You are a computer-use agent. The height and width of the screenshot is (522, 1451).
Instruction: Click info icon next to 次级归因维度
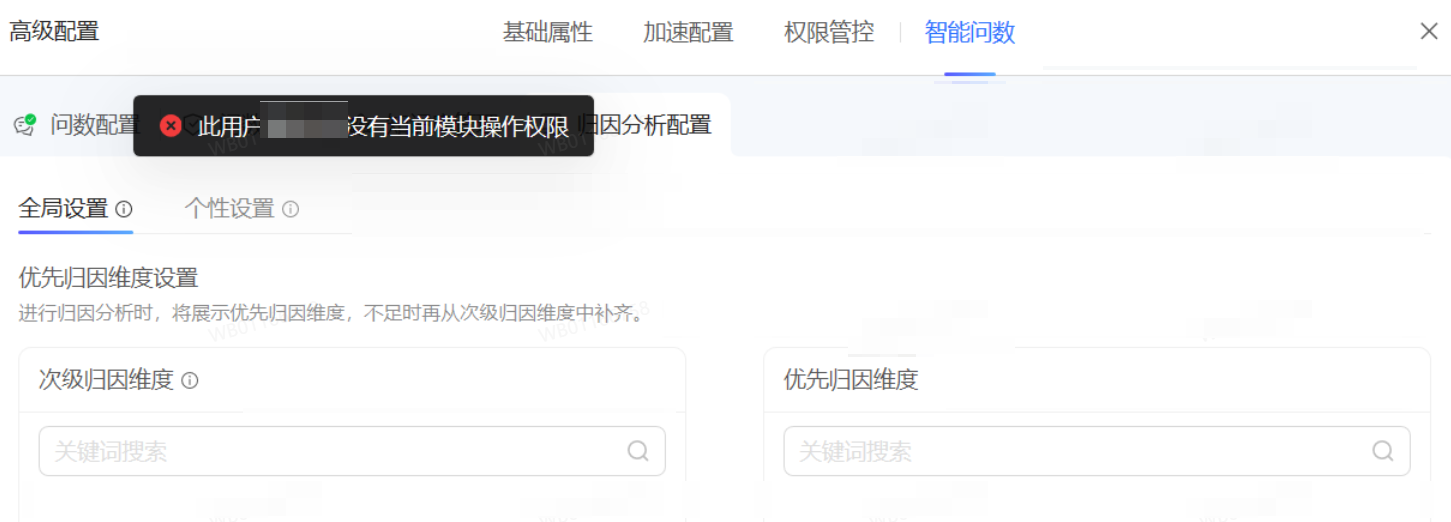click(x=190, y=381)
